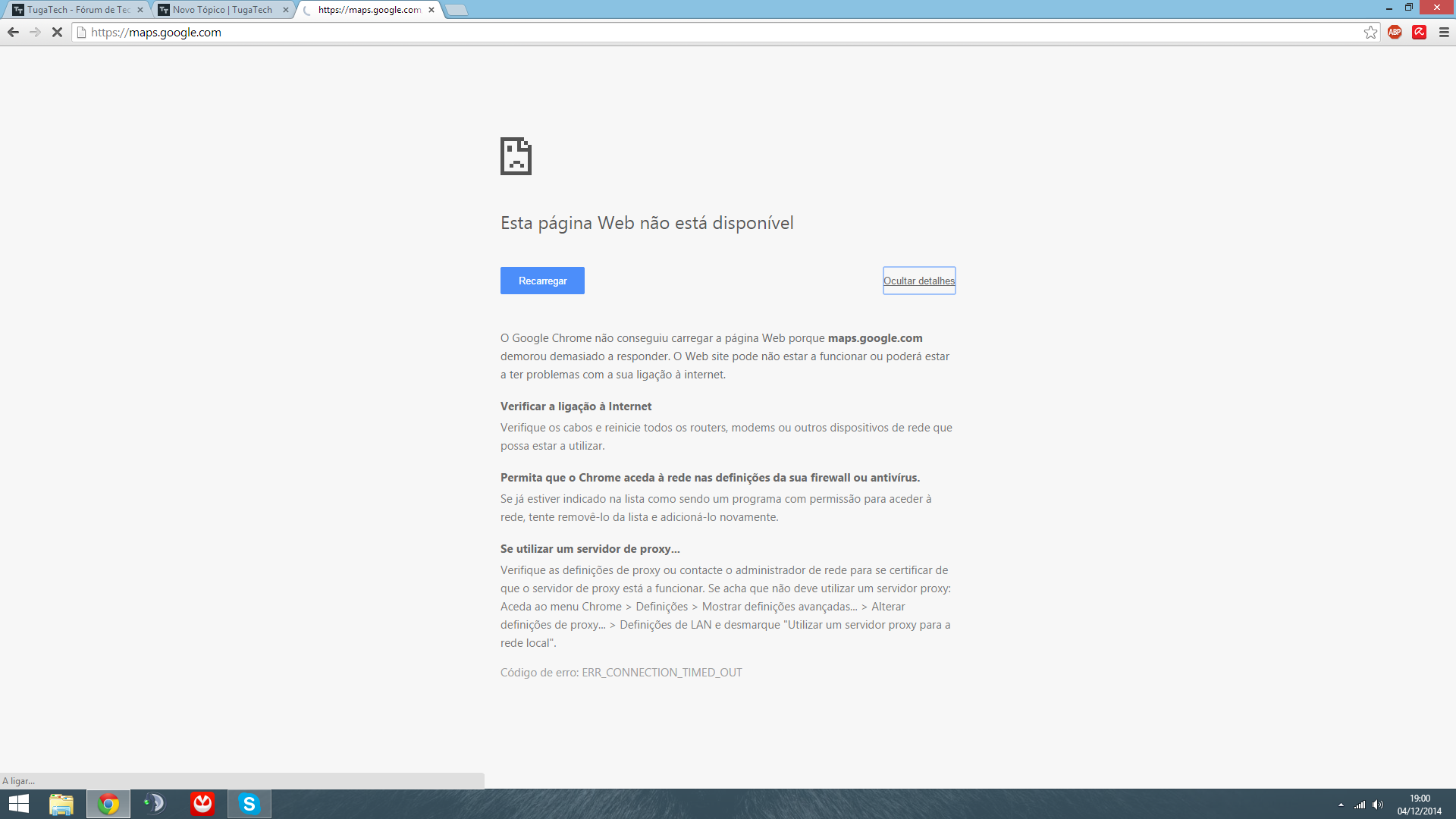1456x819 pixels.
Task: Switch to the TugaTech Fórum tab
Action: (76, 10)
